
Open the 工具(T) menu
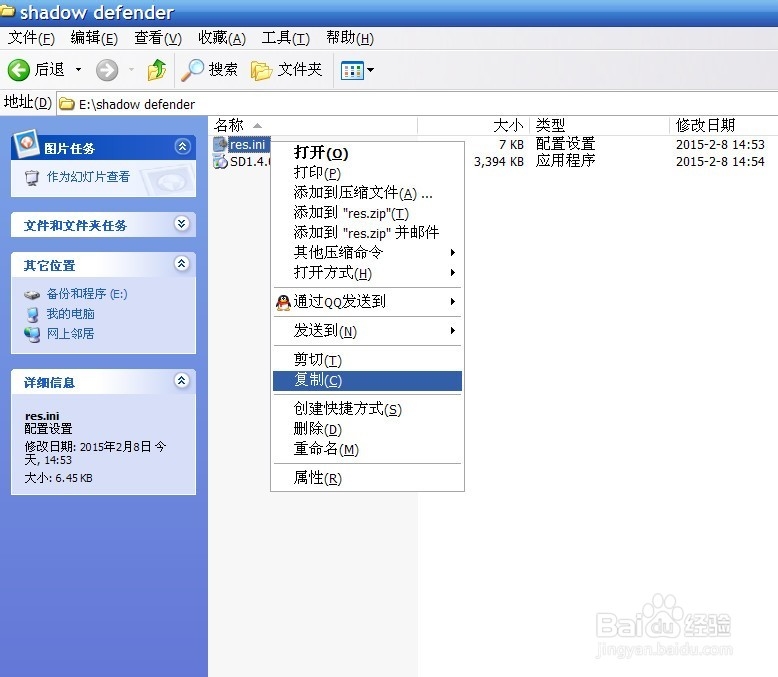(x=285, y=38)
